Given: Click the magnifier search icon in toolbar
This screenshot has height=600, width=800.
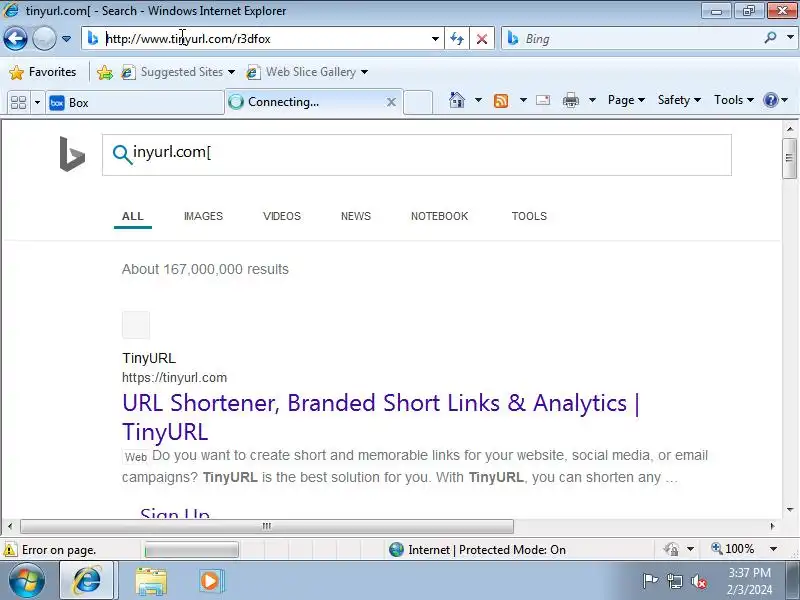Looking at the screenshot, I should pyautogui.click(x=770, y=38).
